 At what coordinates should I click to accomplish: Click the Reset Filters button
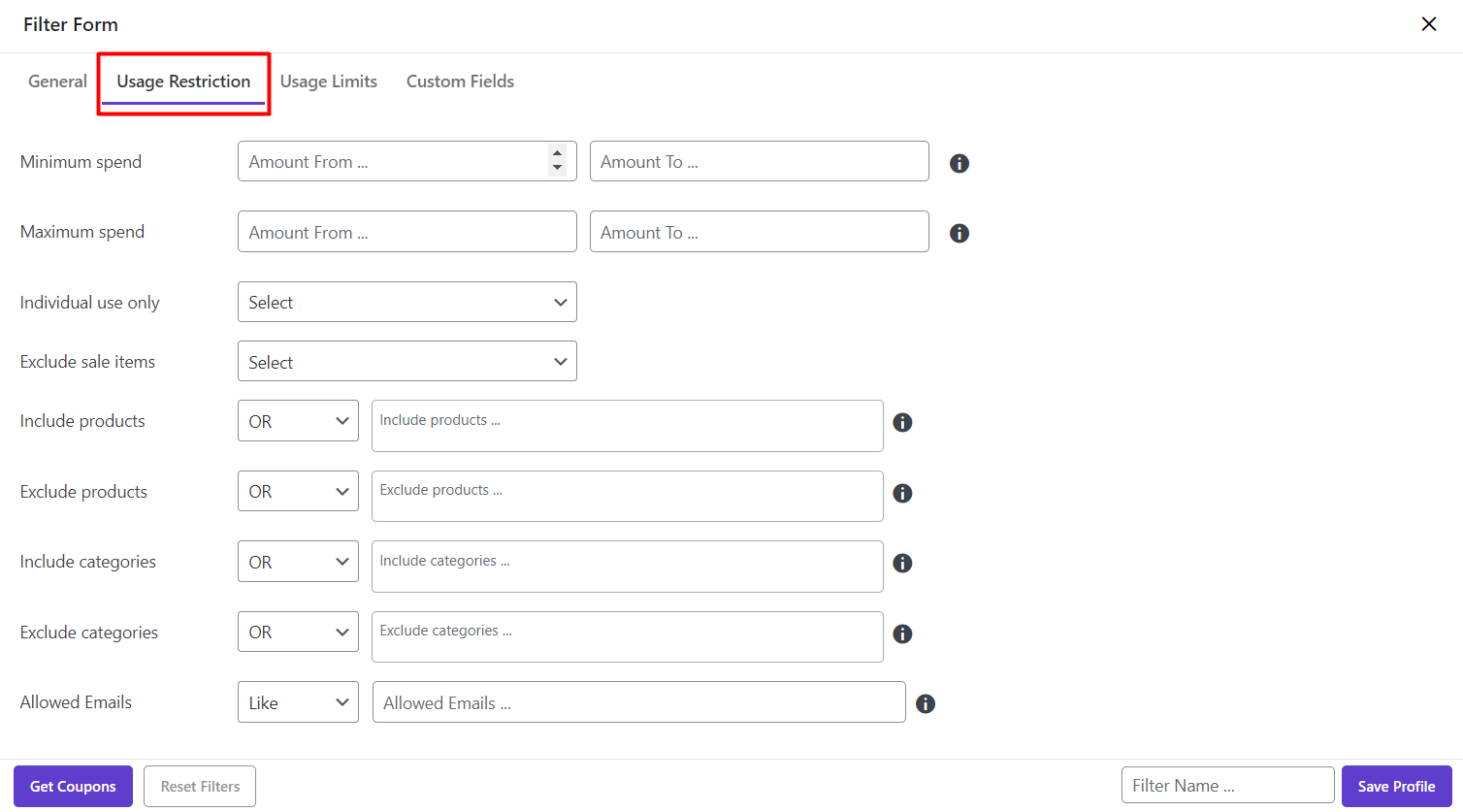pyautogui.click(x=200, y=786)
